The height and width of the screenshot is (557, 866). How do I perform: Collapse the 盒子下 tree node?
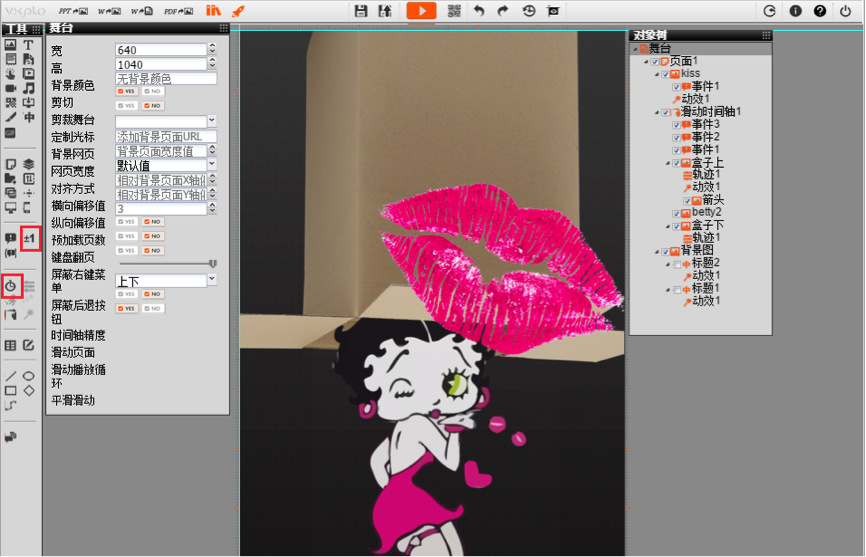click(668, 227)
